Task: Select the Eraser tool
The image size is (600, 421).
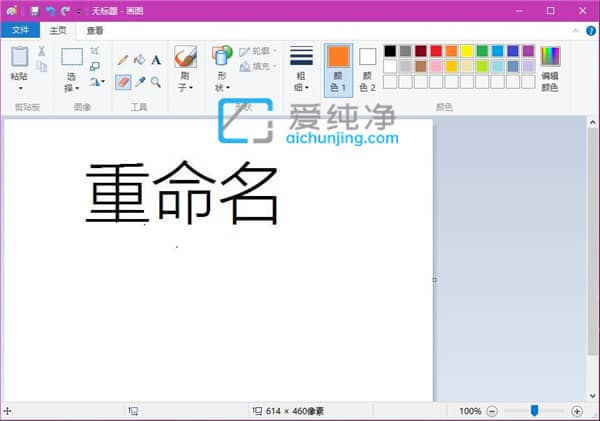Action: (123, 82)
